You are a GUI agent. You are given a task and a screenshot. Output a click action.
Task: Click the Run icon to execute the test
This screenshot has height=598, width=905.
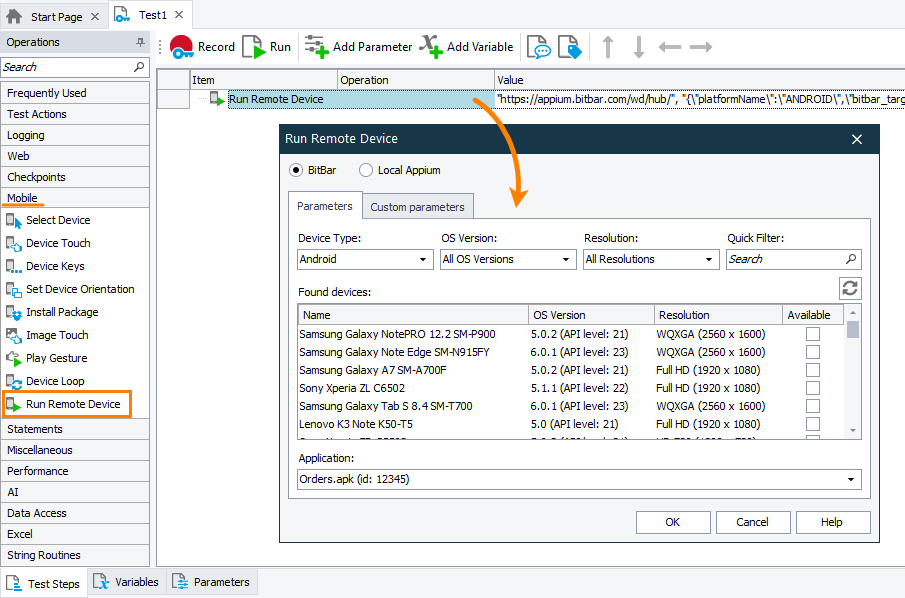tap(265, 46)
